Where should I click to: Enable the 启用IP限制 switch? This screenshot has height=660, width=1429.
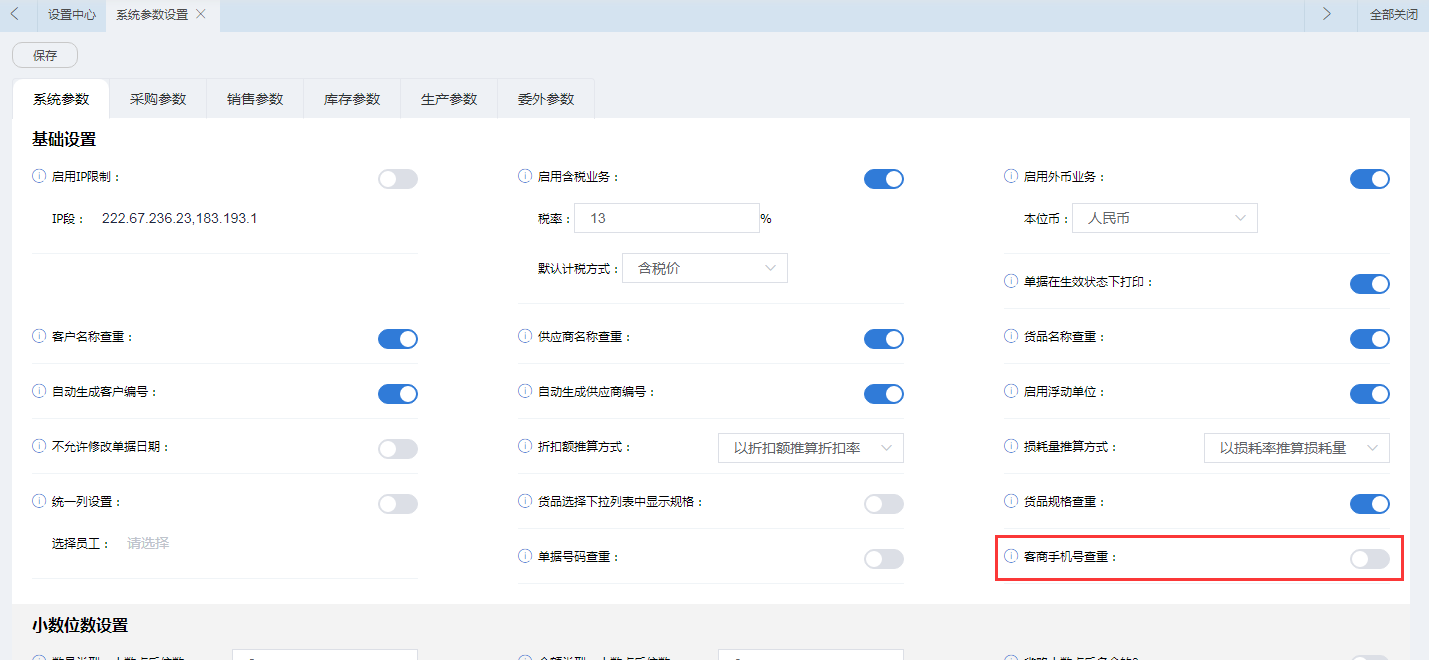(398, 179)
